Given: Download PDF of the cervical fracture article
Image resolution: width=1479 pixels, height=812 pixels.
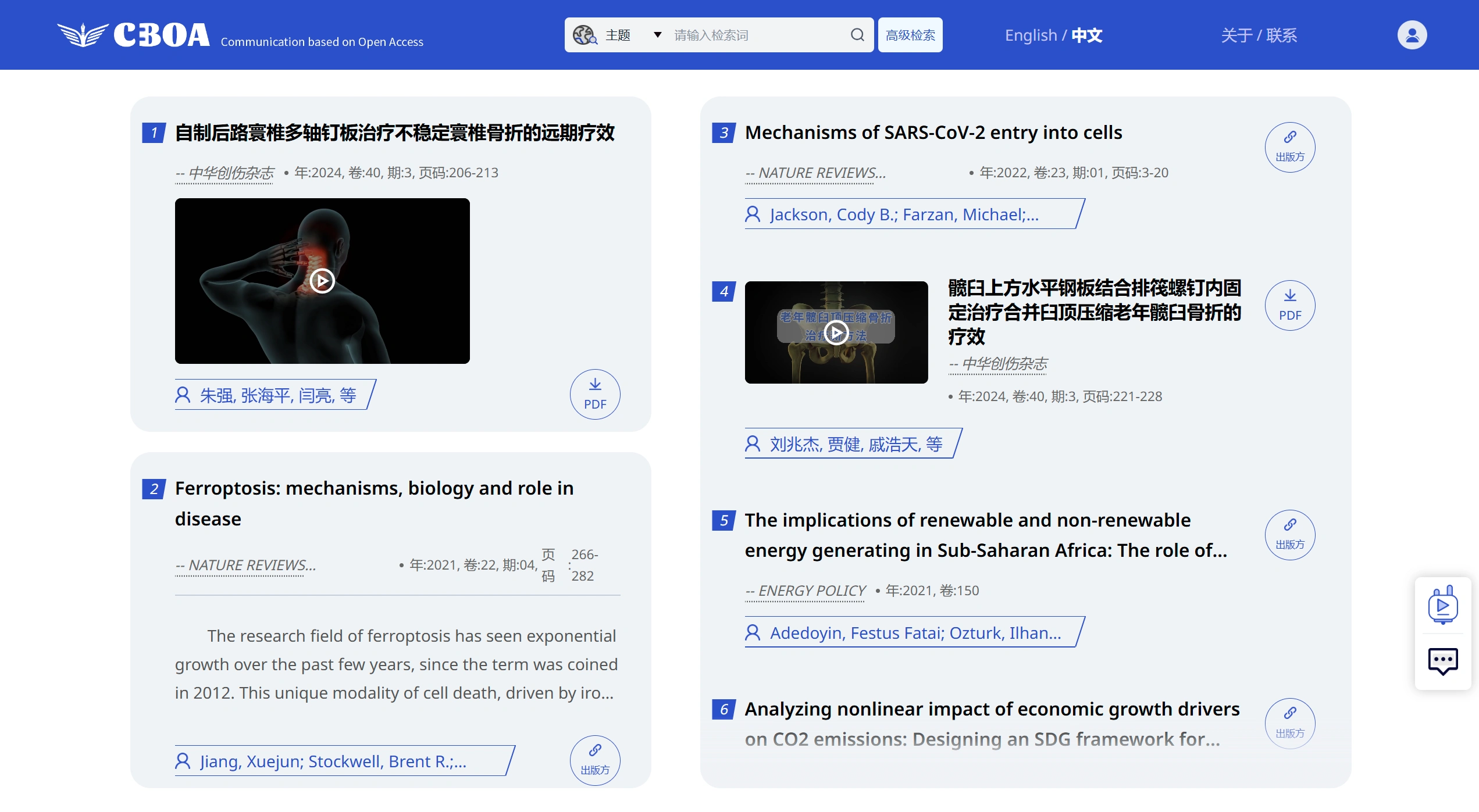Looking at the screenshot, I should click(x=595, y=394).
